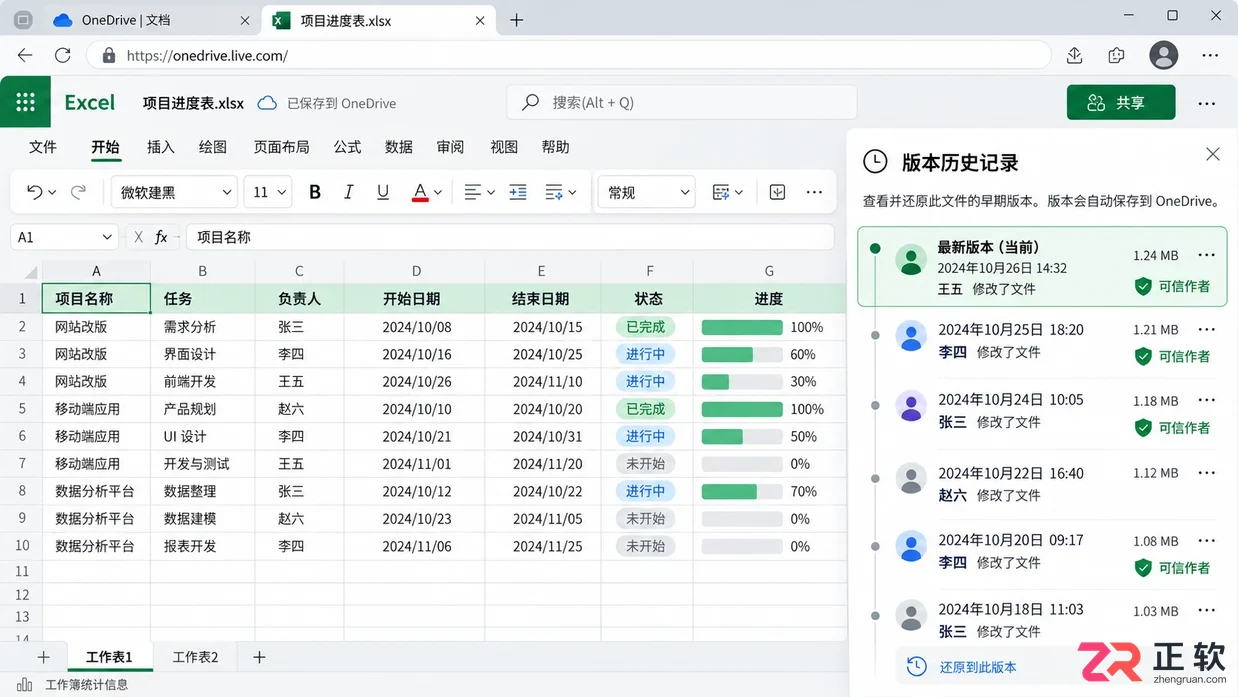The image size is (1238, 697).
Task: Click the cloud saved-to-OneDrive icon
Action: 267,103
